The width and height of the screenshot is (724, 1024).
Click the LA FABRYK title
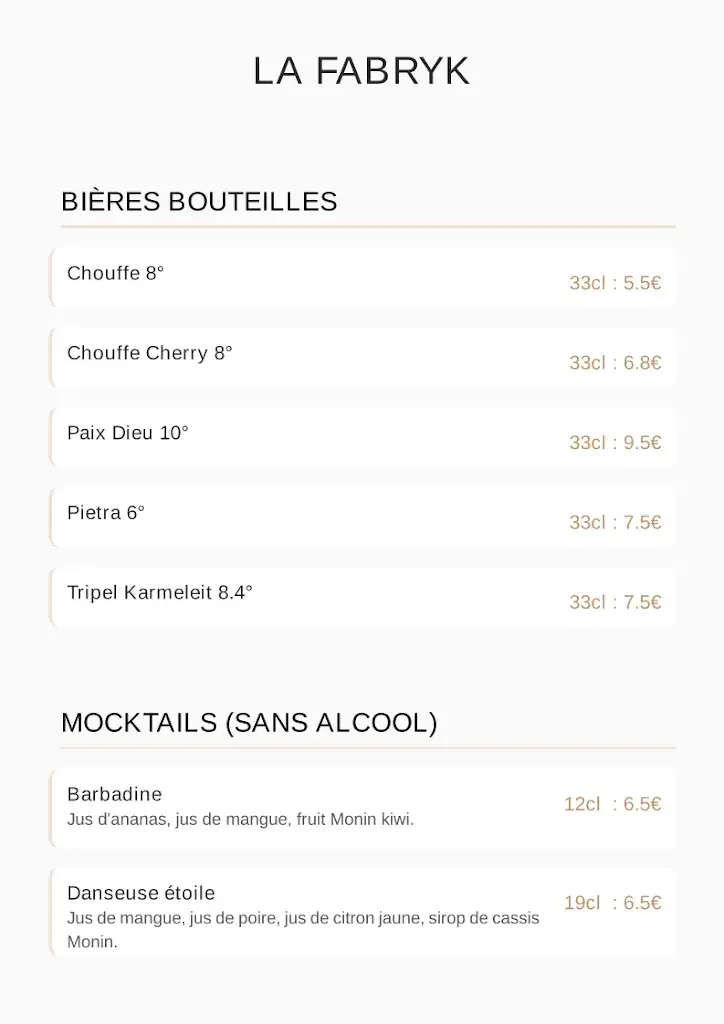pyautogui.click(x=361, y=71)
